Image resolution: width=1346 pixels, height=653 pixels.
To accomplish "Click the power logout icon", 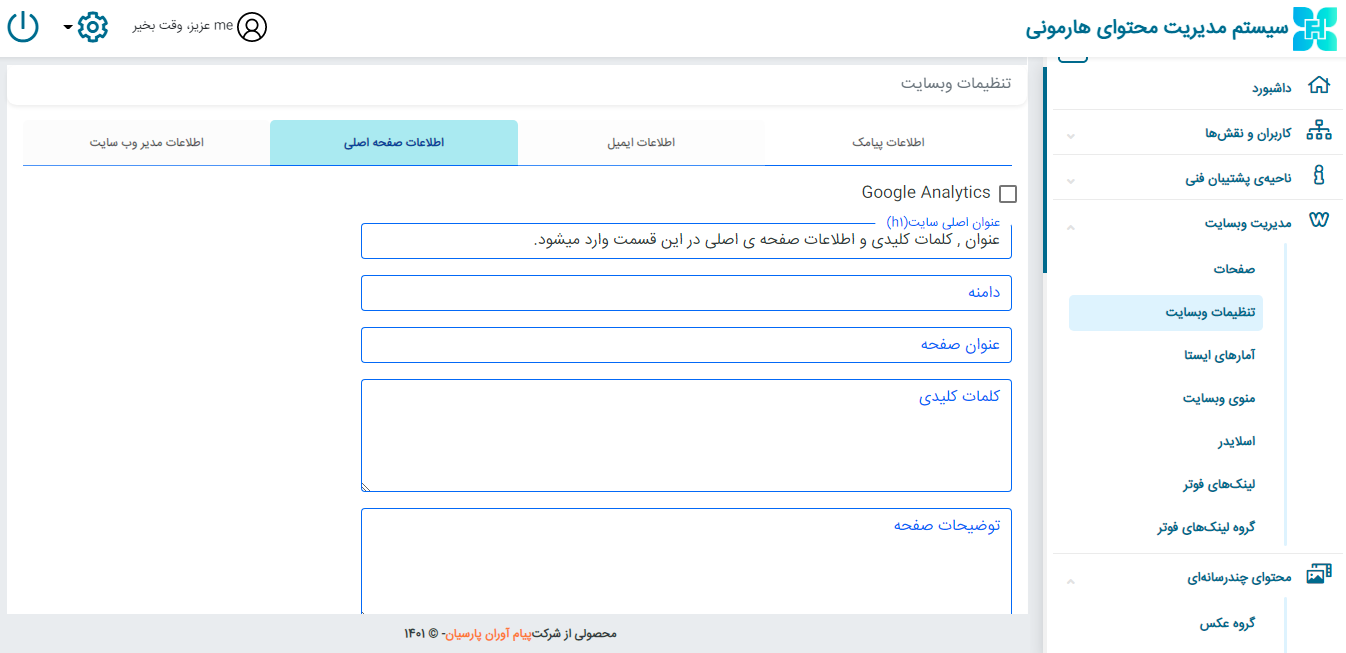I will coord(23,27).
